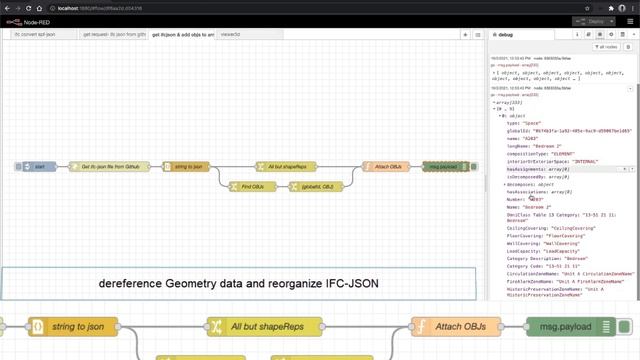Open the info sidebar icon
The image size is (640, 360).
click(x=577, y=35)
